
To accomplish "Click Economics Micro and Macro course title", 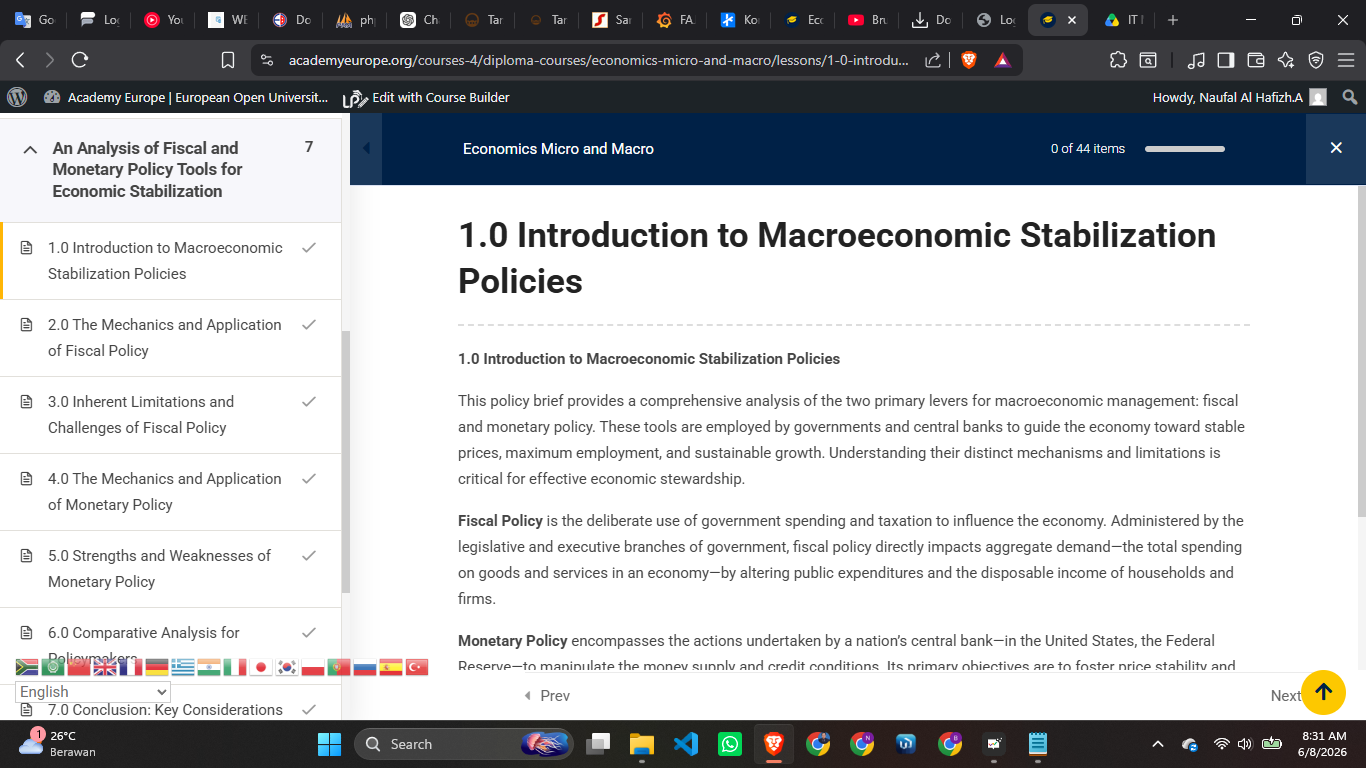I will [558, 148].
